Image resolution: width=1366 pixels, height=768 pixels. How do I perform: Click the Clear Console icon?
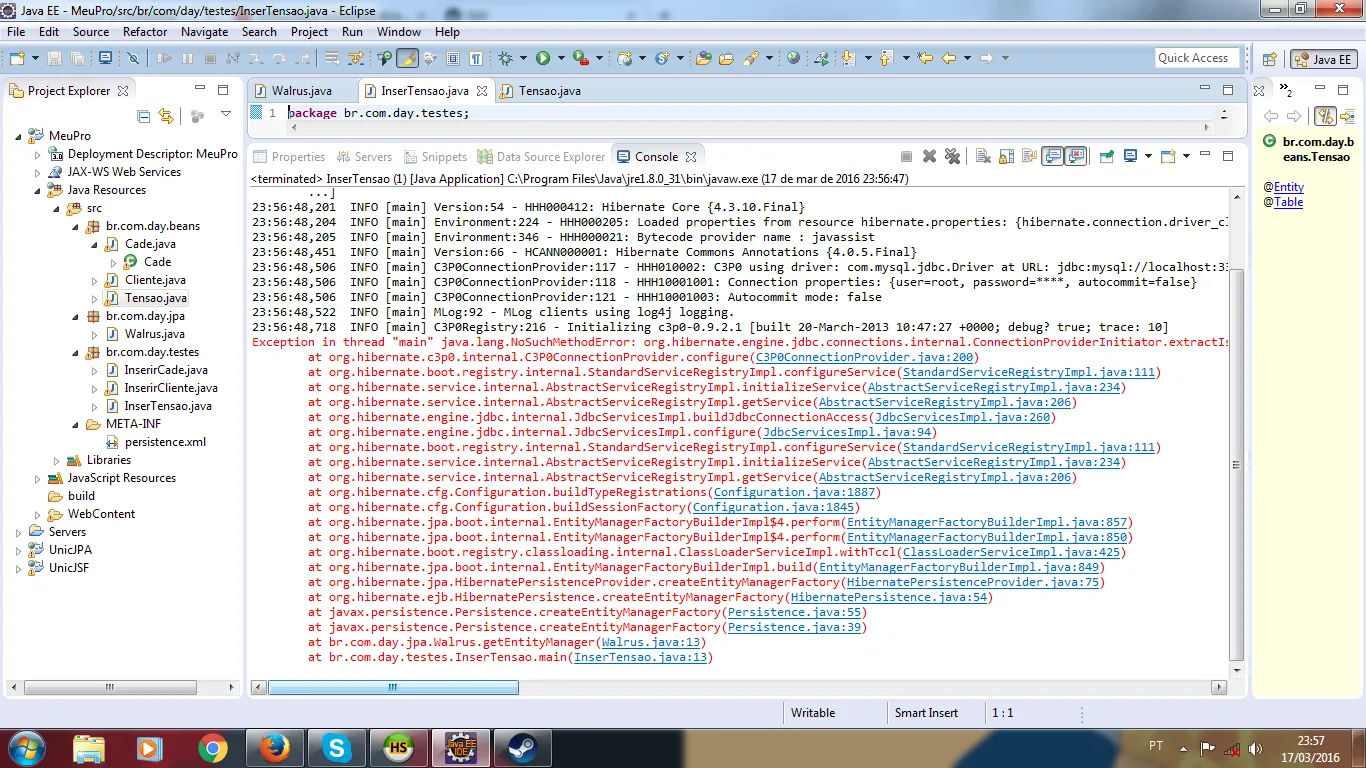pyautogui.click(x=984, y=156)
